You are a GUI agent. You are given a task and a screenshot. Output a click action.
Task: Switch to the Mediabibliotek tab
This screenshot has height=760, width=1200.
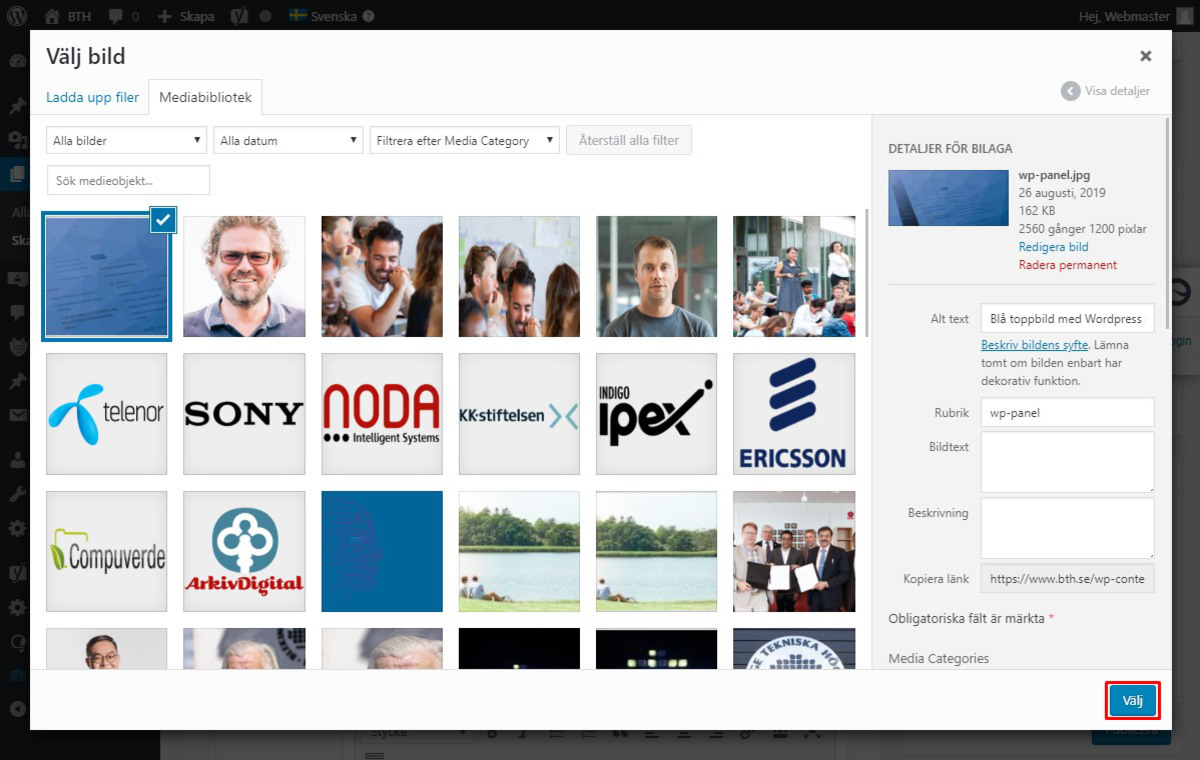(x=206, y=97)
